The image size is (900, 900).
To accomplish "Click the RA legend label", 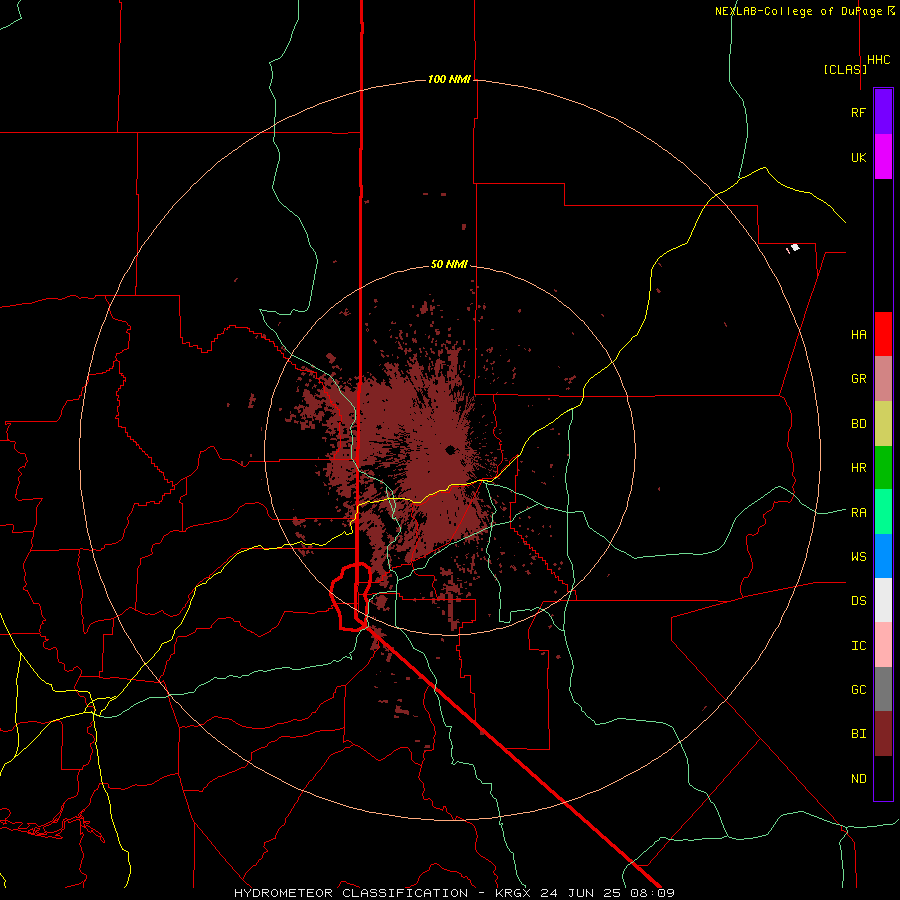I will [858, 512].
